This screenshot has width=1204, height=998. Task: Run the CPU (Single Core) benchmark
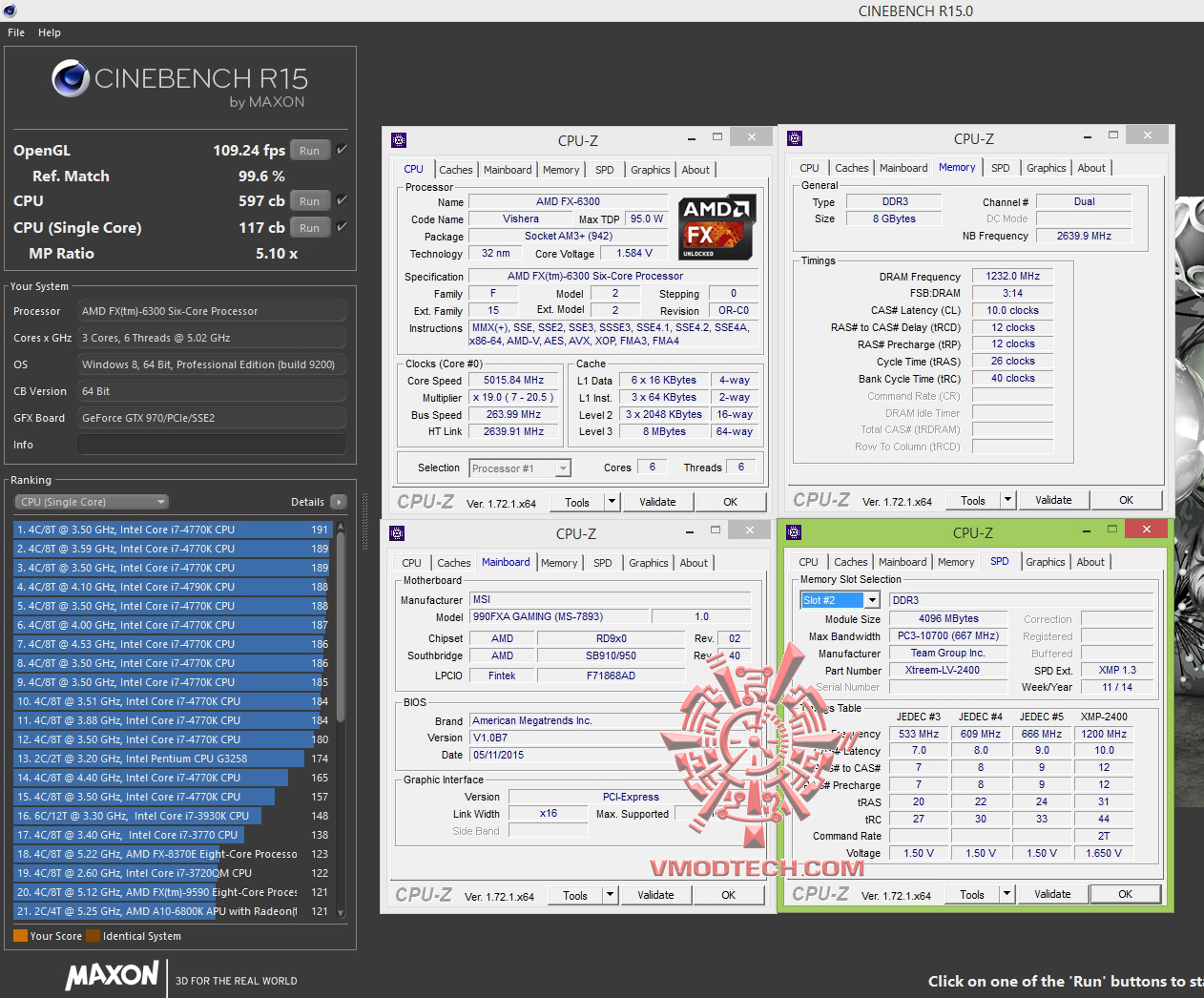coord(310,227)
